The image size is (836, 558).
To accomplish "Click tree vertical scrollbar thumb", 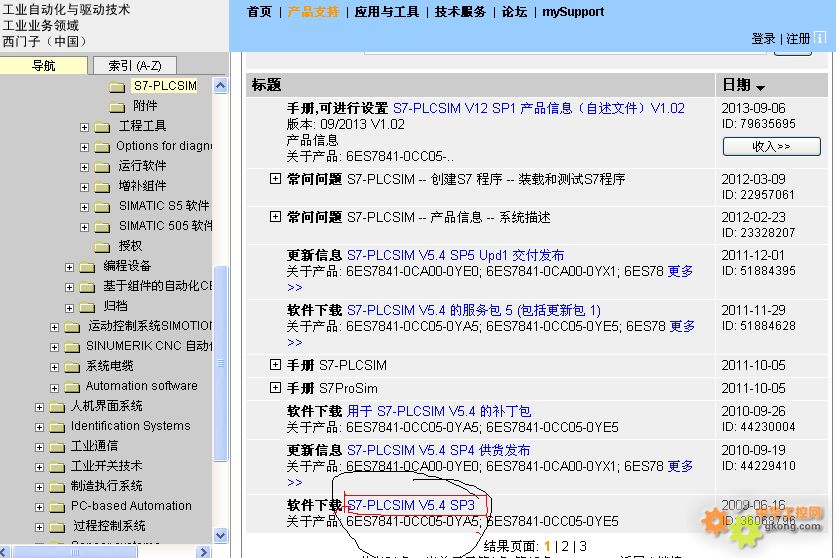I will [x=221, y=363].
